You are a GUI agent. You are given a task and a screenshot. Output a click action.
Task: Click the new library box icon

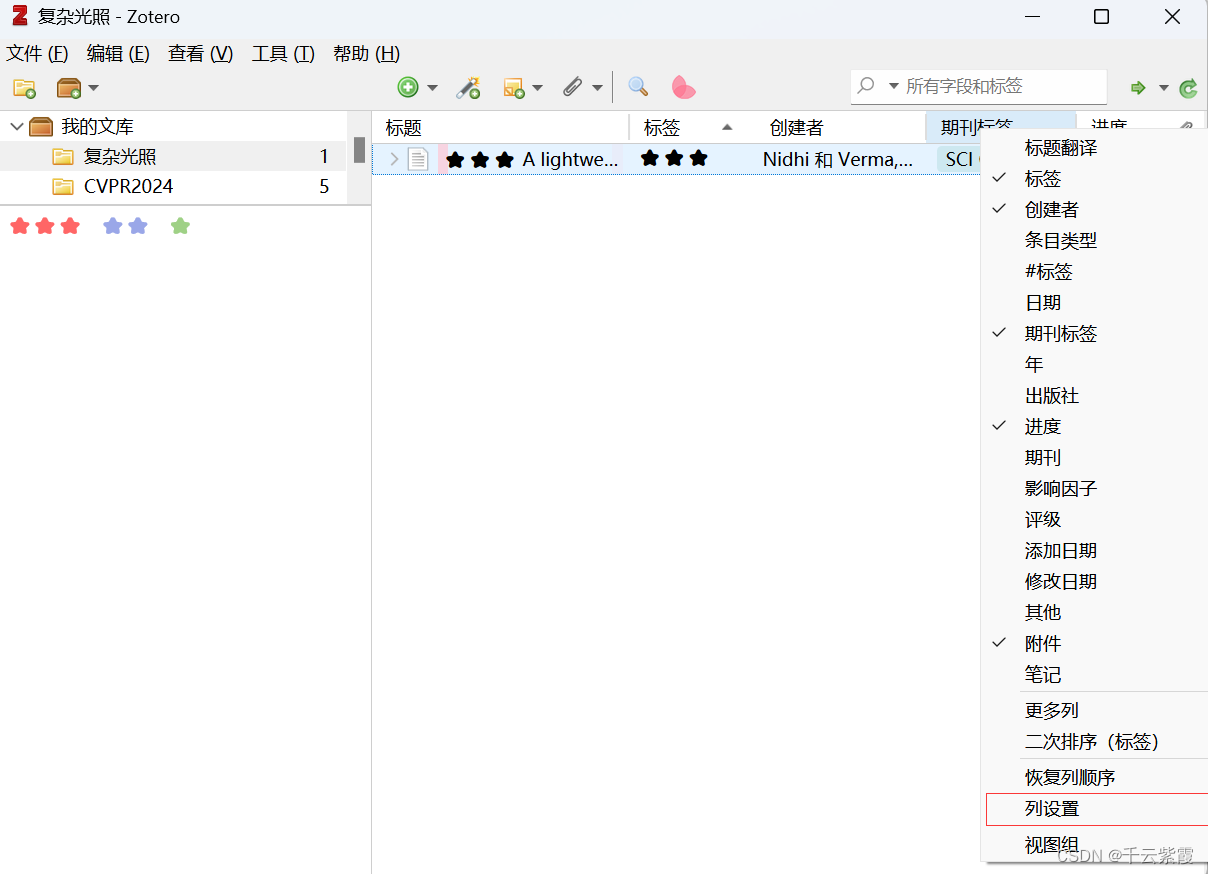69,88
